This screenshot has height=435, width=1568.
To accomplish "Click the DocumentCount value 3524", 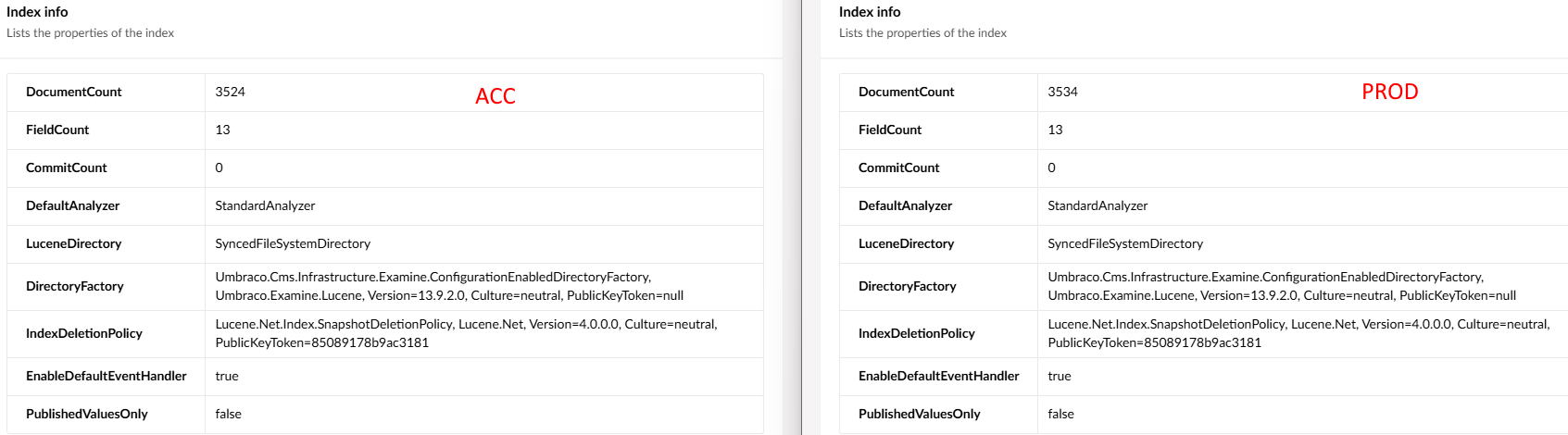I will [230, 92].
